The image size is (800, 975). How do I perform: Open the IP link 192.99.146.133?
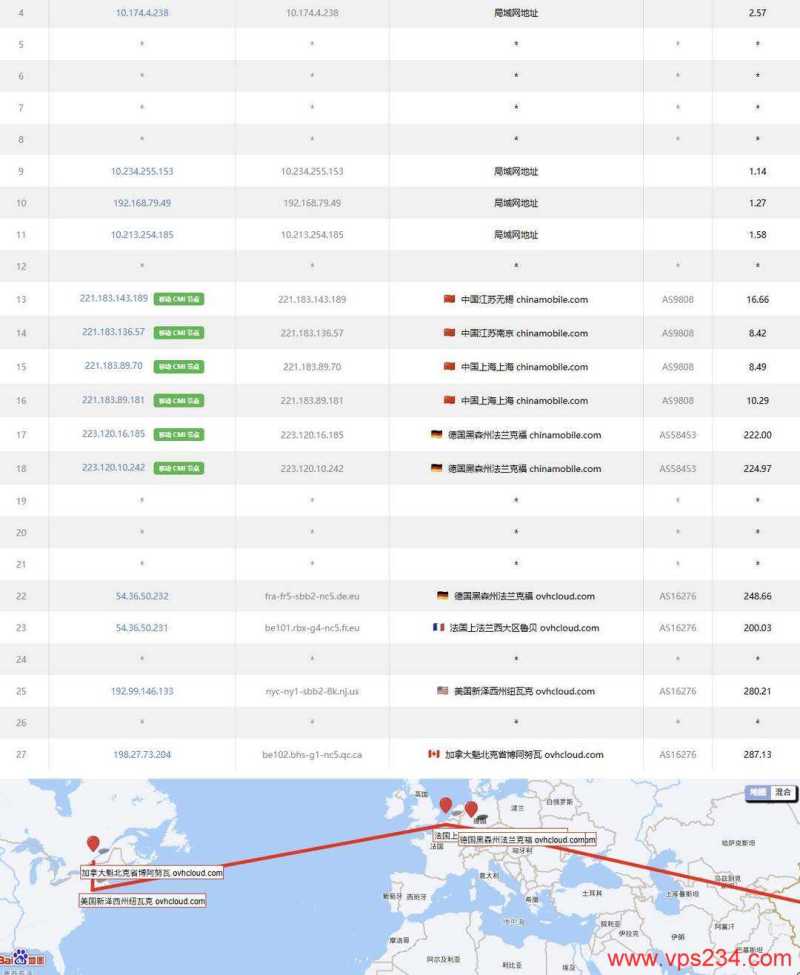tap(141, 690)
